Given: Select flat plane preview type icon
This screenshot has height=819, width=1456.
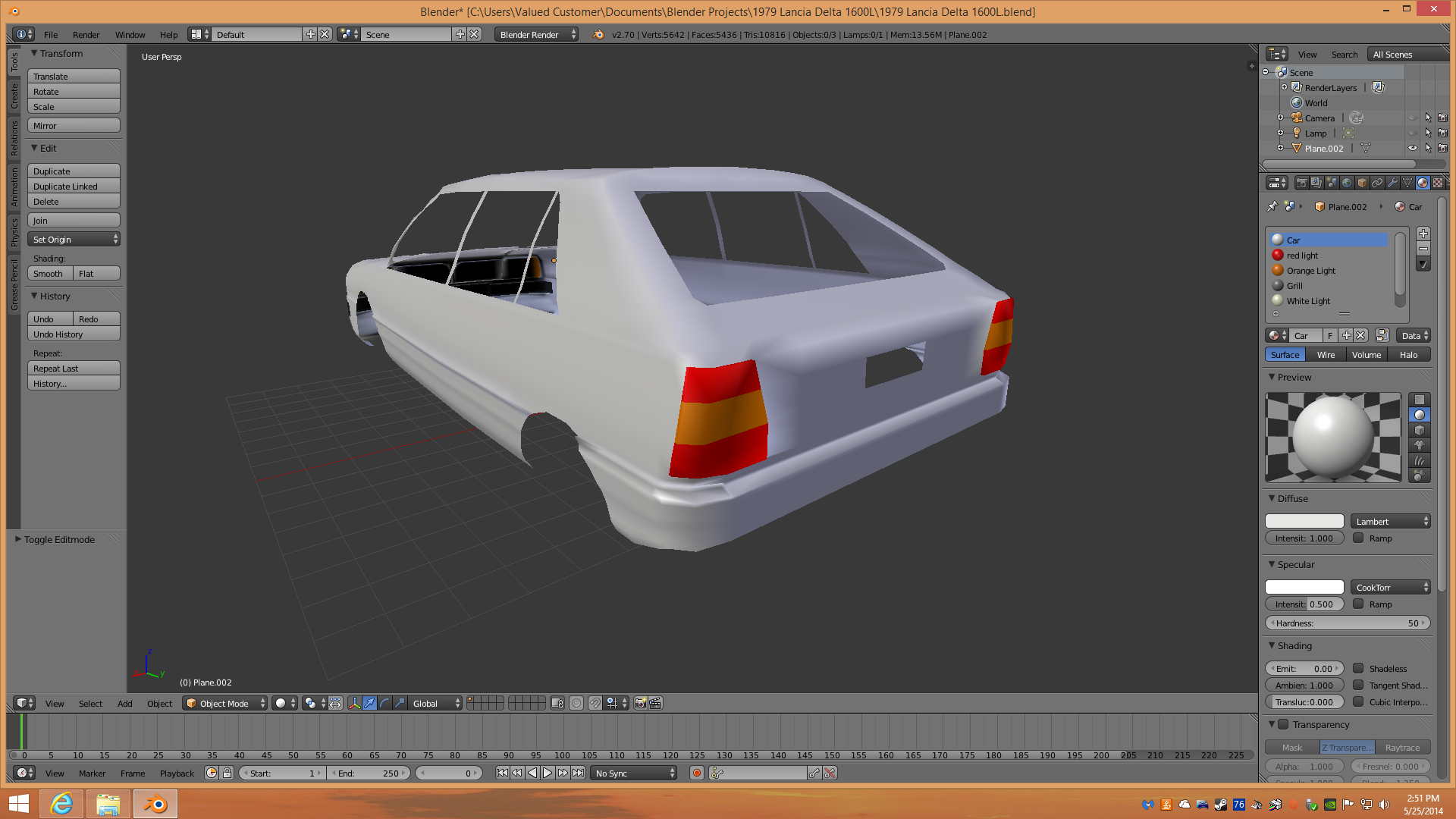Looking at the screenshot, I should pyautogui.click(x=1419, y=400).
